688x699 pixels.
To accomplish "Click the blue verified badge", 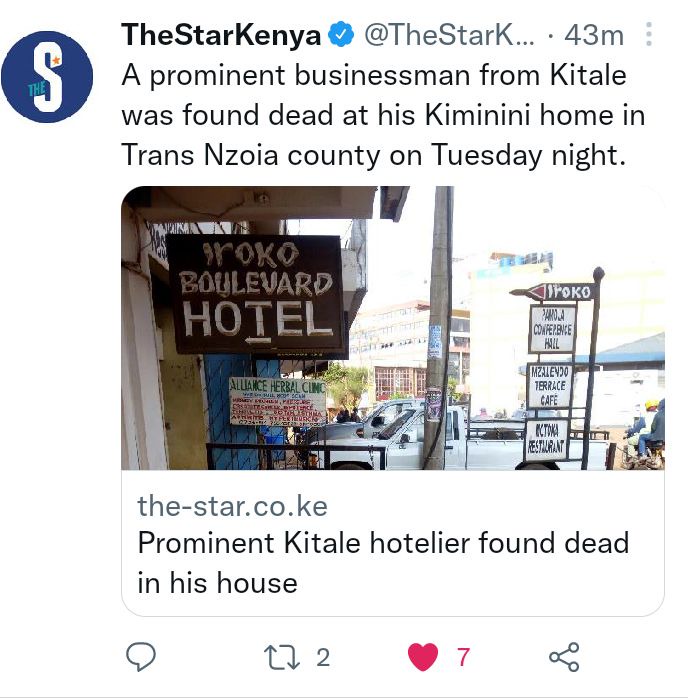I will [341, 35].
